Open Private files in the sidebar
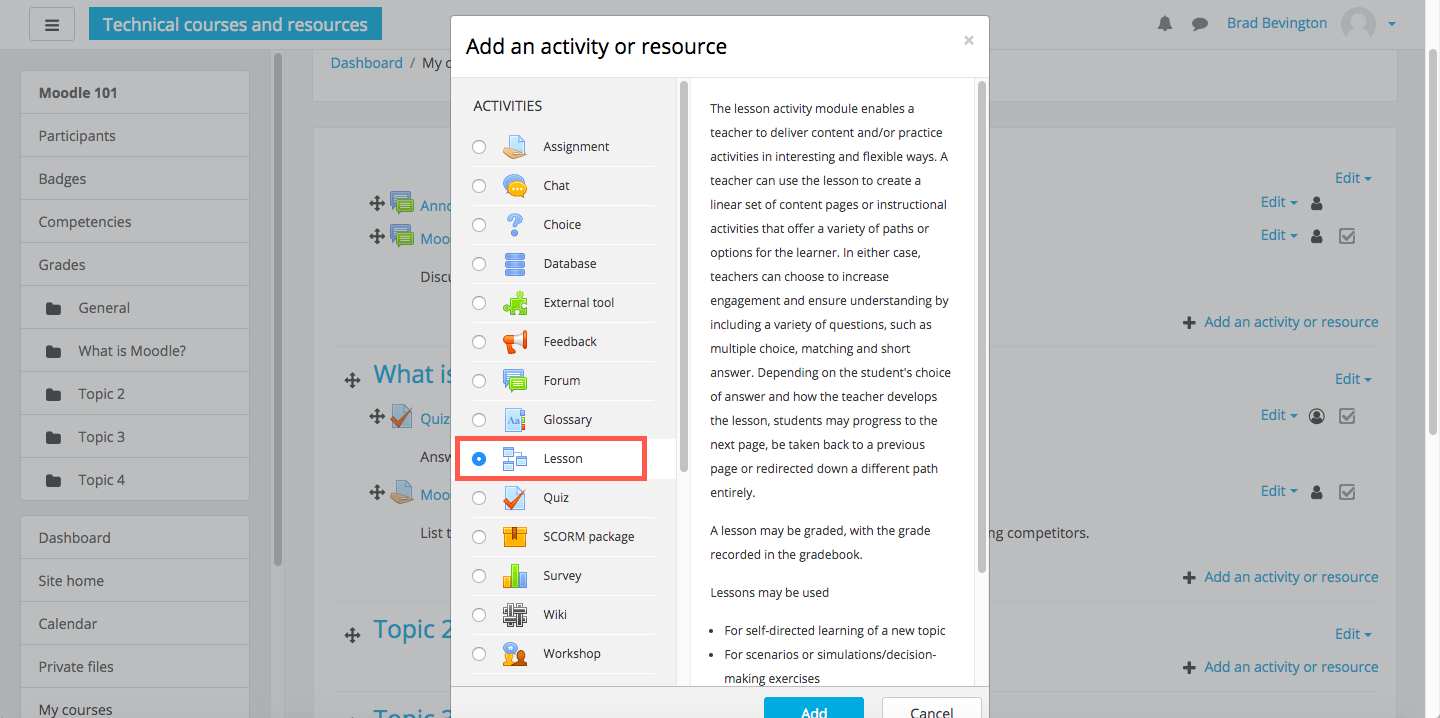This screenshot has height=718, width=1440. coord(135,667)
